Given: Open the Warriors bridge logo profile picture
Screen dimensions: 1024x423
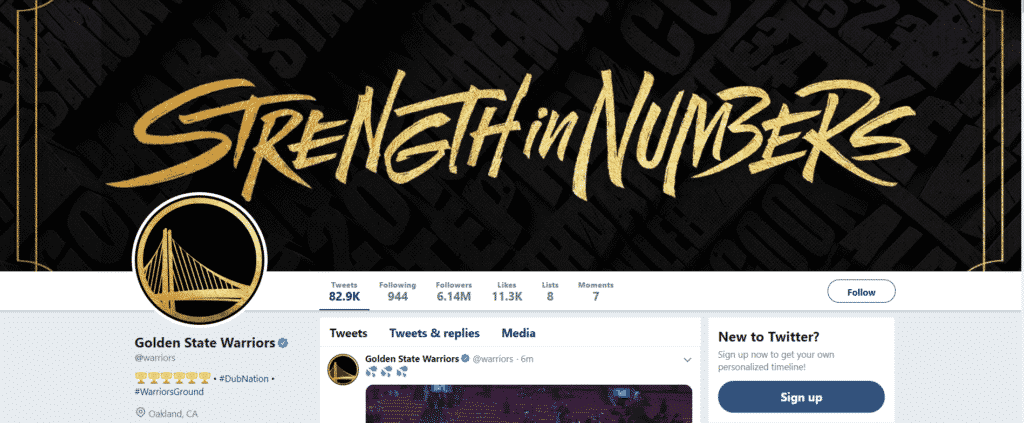Looking at the screenshot, I should 199,260.
